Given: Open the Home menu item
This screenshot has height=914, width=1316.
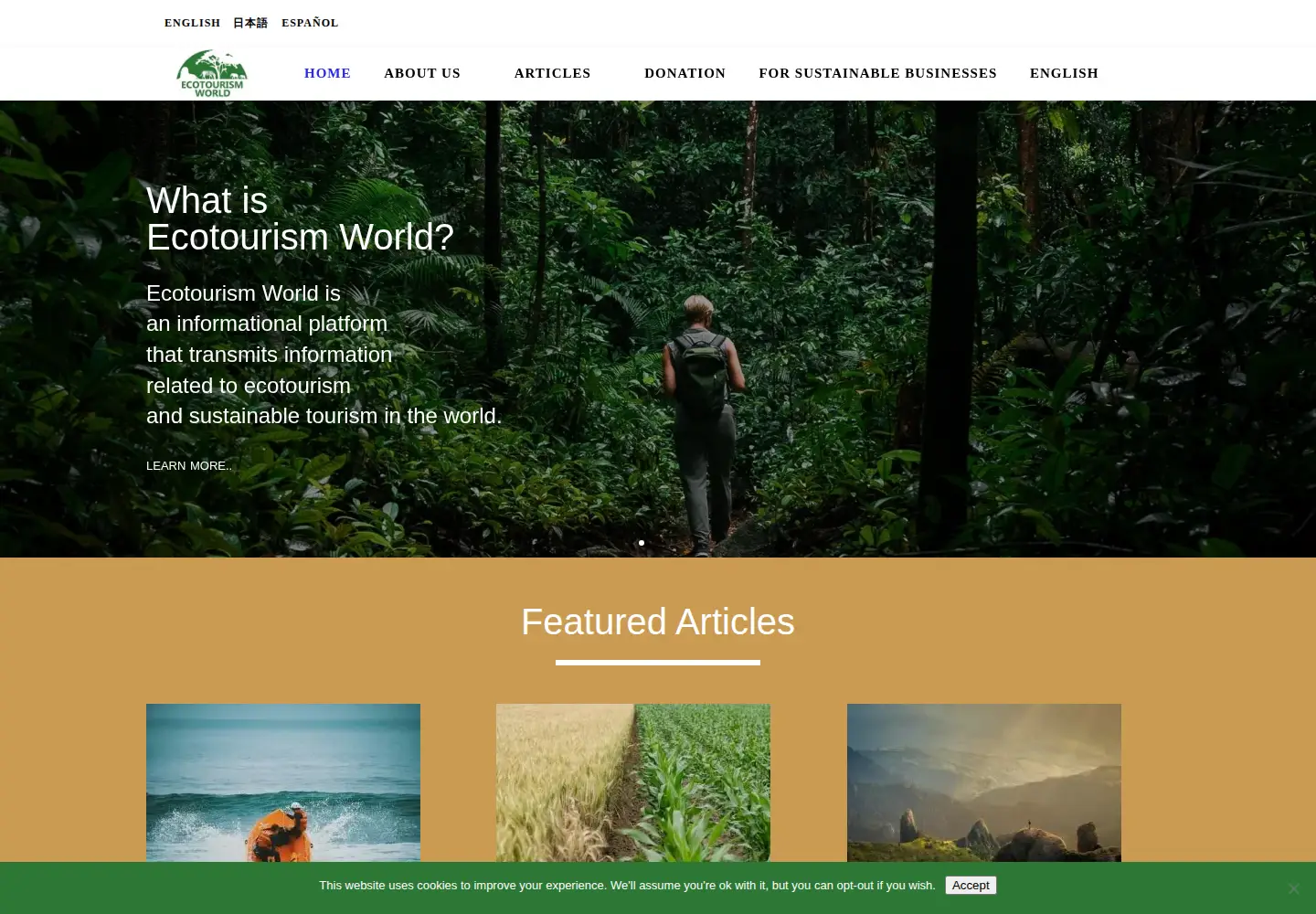Looking at the screenshot, I should coord(327,73).
